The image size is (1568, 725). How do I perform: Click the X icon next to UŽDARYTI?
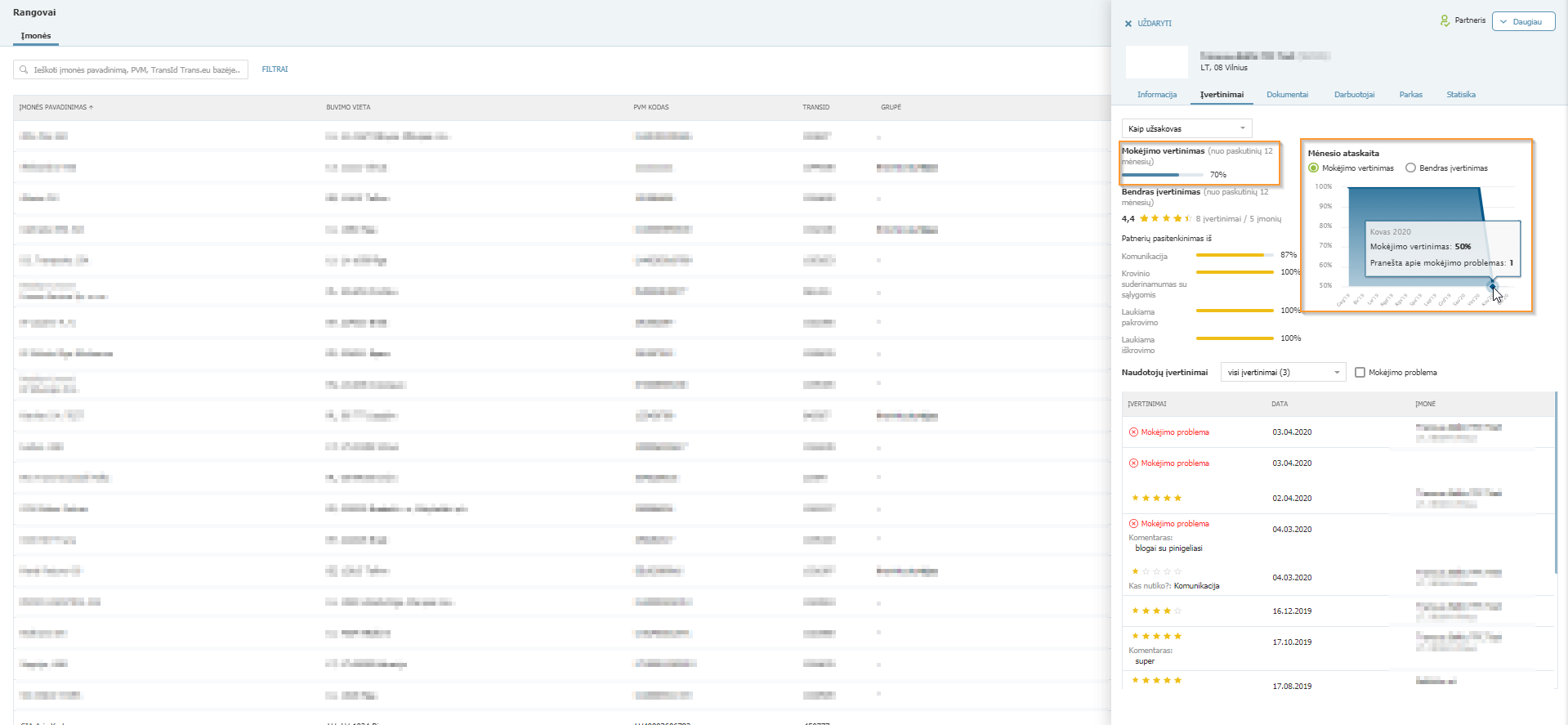1128,24
